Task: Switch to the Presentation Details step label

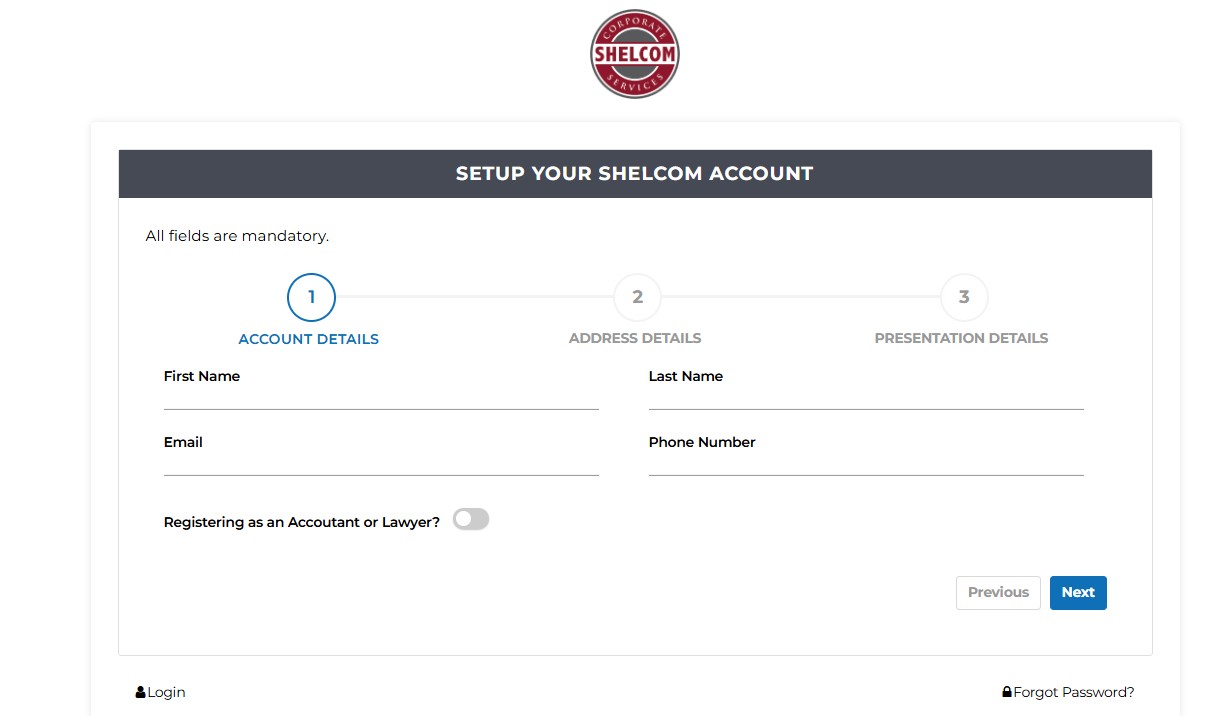Action: pyautogui.click(x=961, y=338)
